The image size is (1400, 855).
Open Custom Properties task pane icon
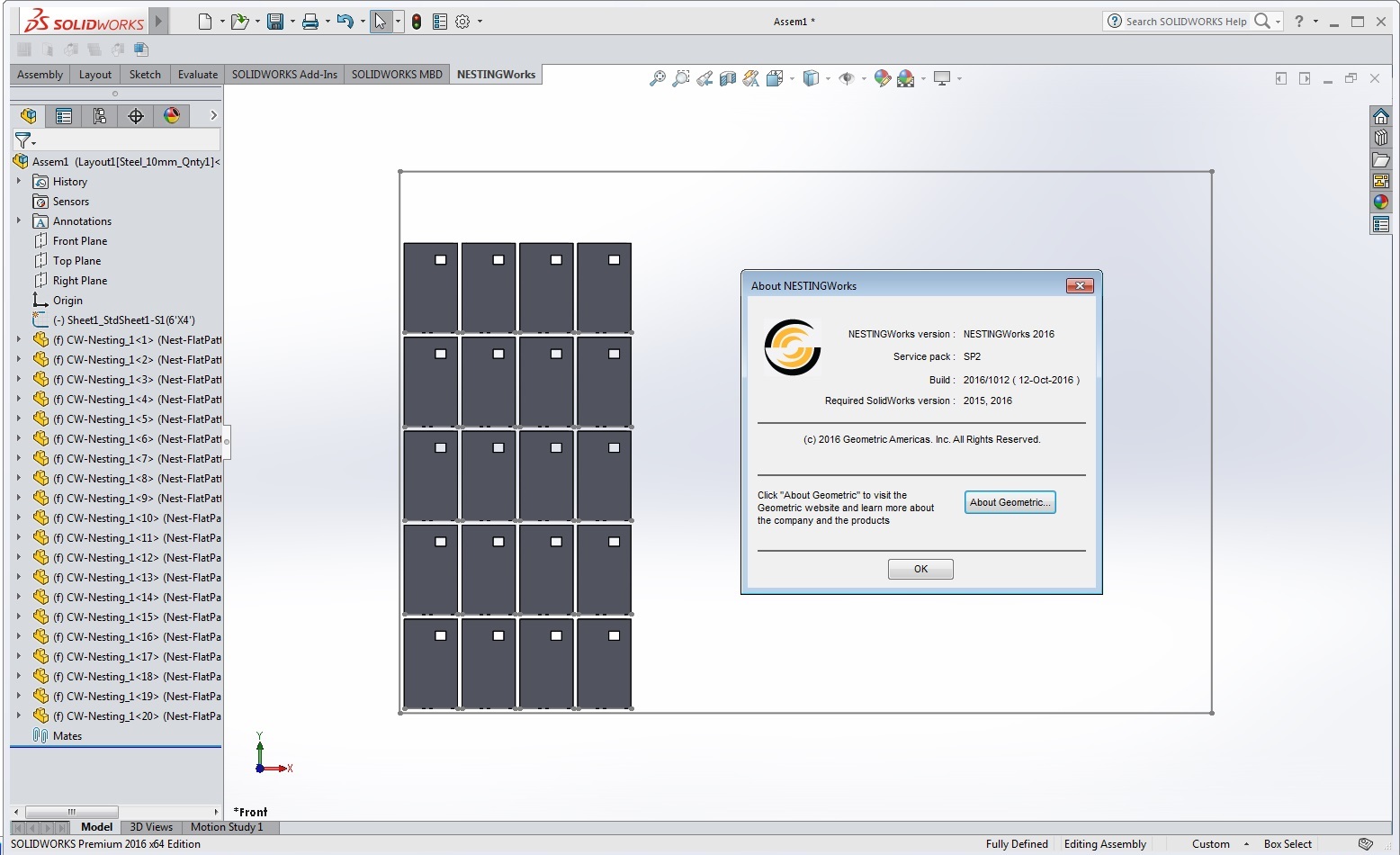[1381, 224]
